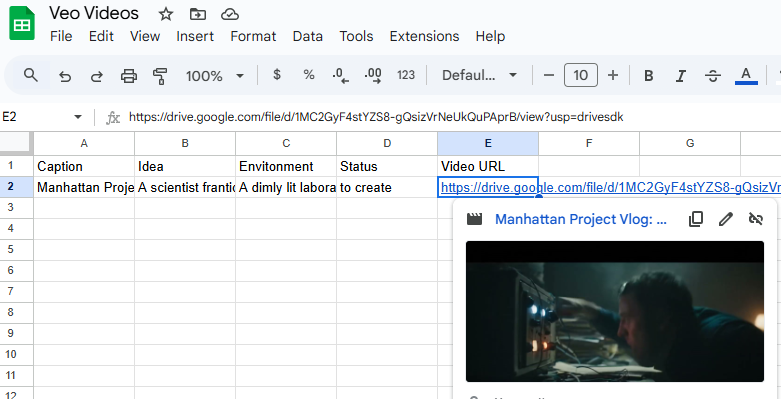Screen dimensions: 781x399
Task: Toggle italic formatting
Action: click(x=680, y=76)
